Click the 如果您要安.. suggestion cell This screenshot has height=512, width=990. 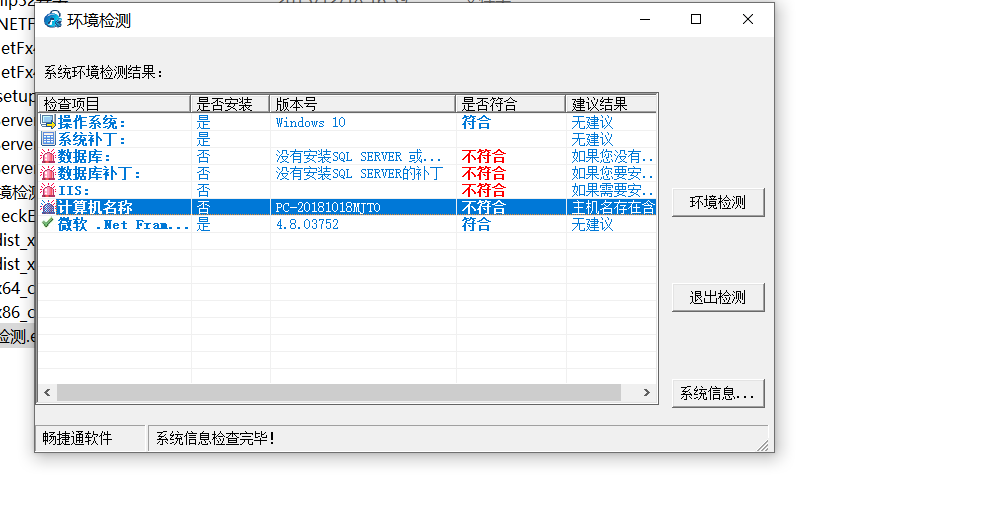pyautogui.click(x=612, y=174)
